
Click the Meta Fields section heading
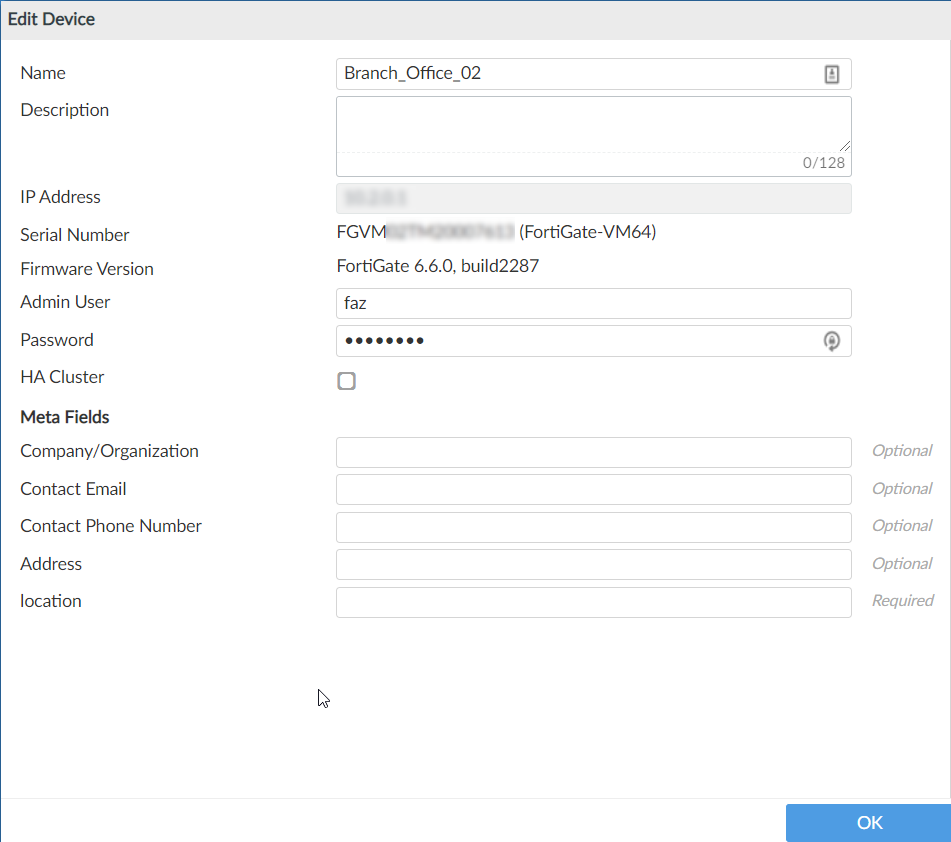pyautogui.click(x=65, y=417)
